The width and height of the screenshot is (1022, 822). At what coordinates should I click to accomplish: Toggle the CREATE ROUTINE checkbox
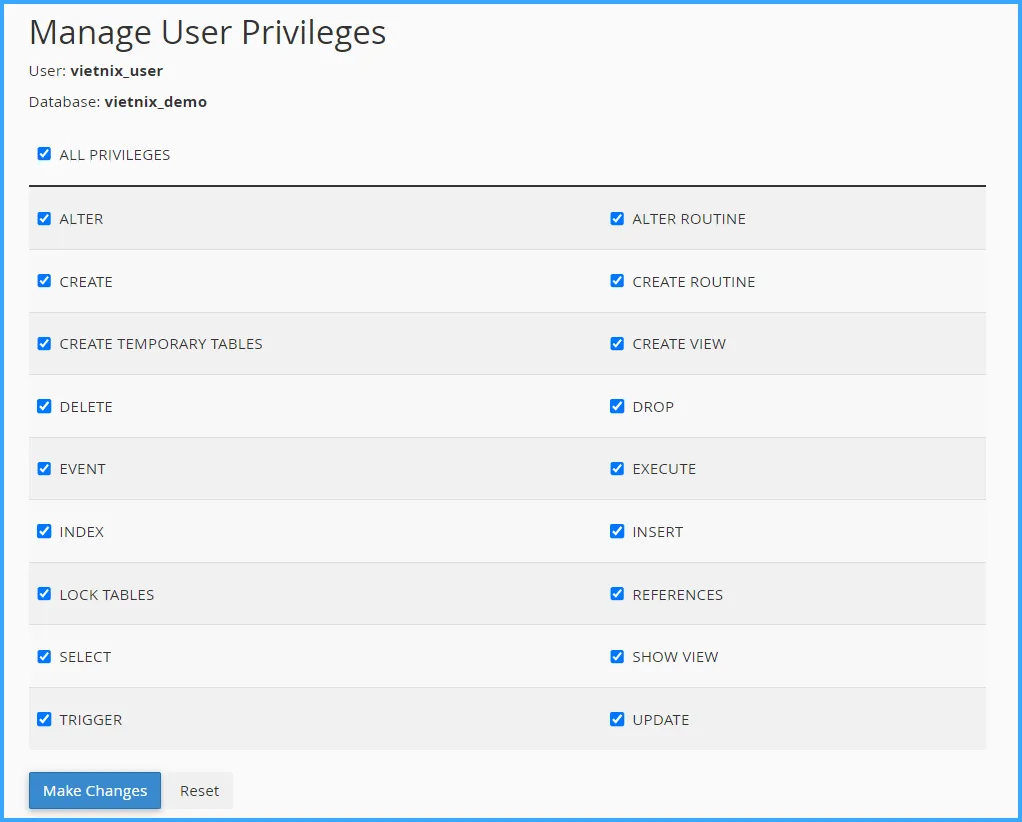click(x=617, y=281)
